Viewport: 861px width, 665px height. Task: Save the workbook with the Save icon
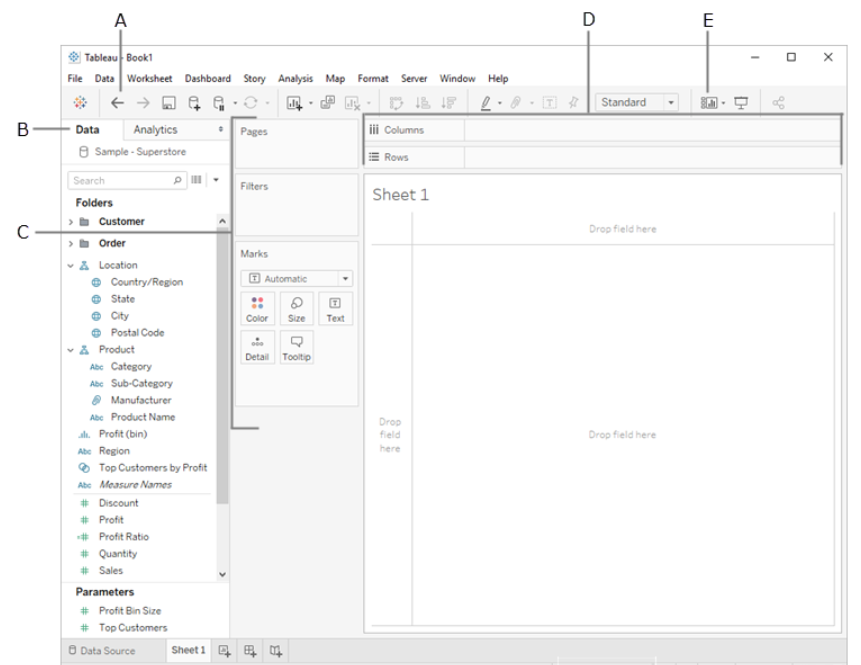pyautogui.click(x=169, y=103)
